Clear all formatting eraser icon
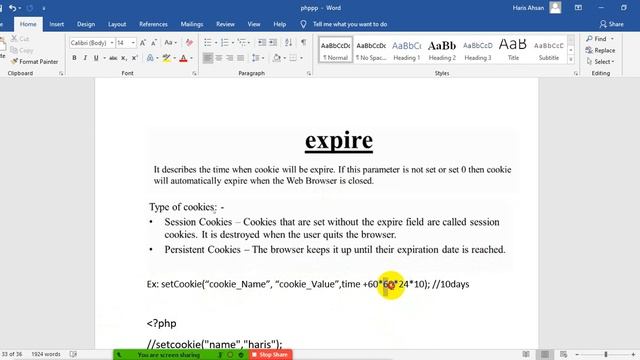Viewport: 640px width, 360px height. click(x=189, y=43)
